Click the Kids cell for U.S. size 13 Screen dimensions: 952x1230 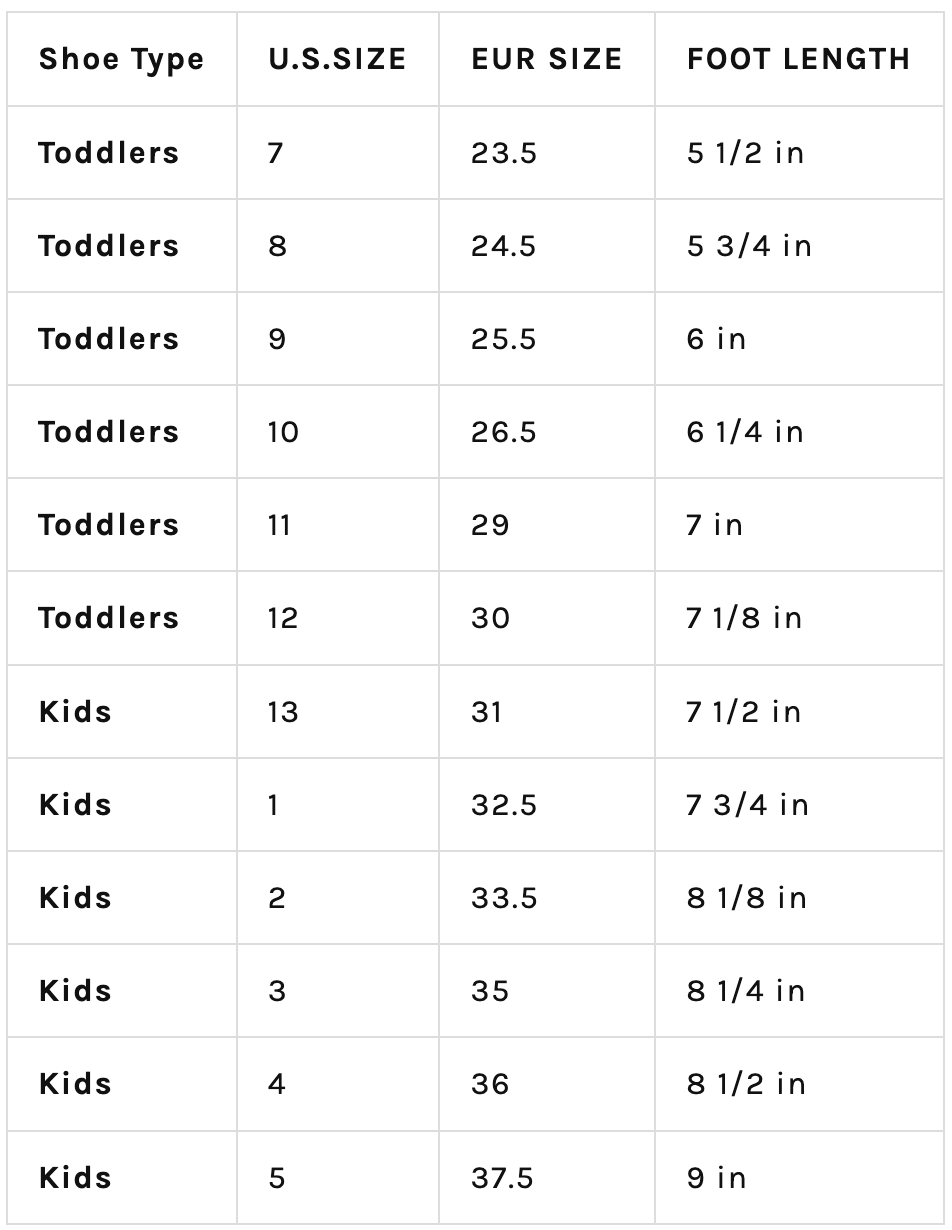(122, 712)
